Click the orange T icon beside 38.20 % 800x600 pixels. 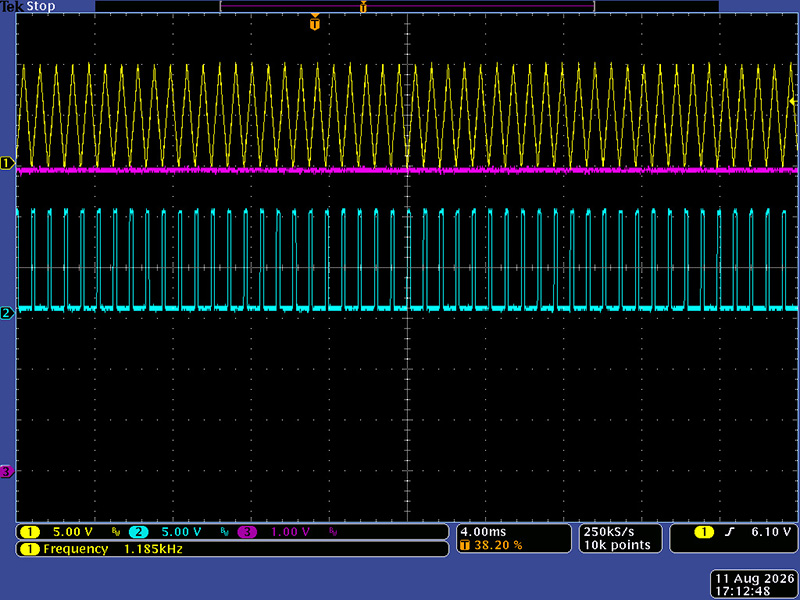tap(464, 545)
